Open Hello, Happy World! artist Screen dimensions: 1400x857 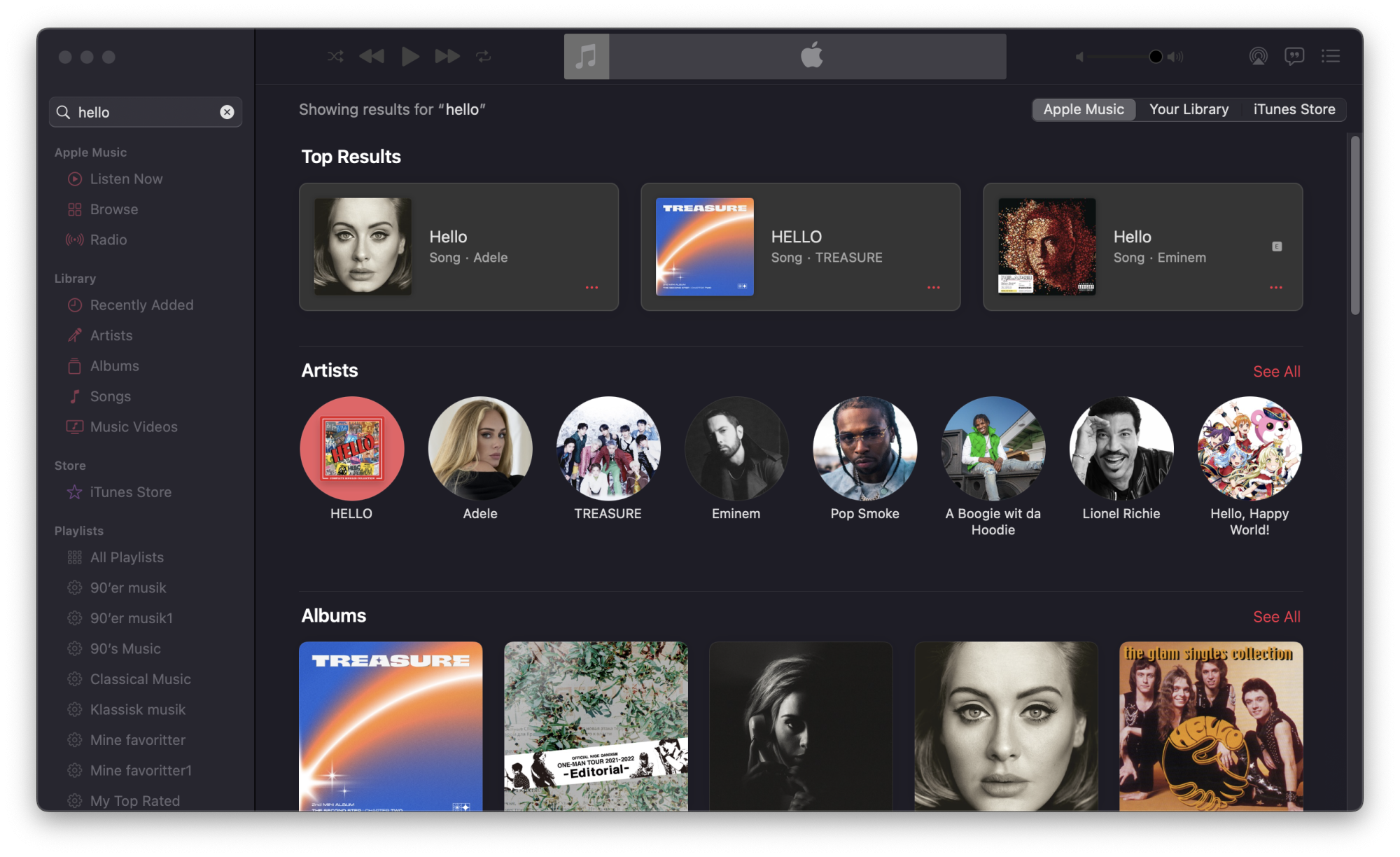pyautogui.click(x=1250, y=449)
